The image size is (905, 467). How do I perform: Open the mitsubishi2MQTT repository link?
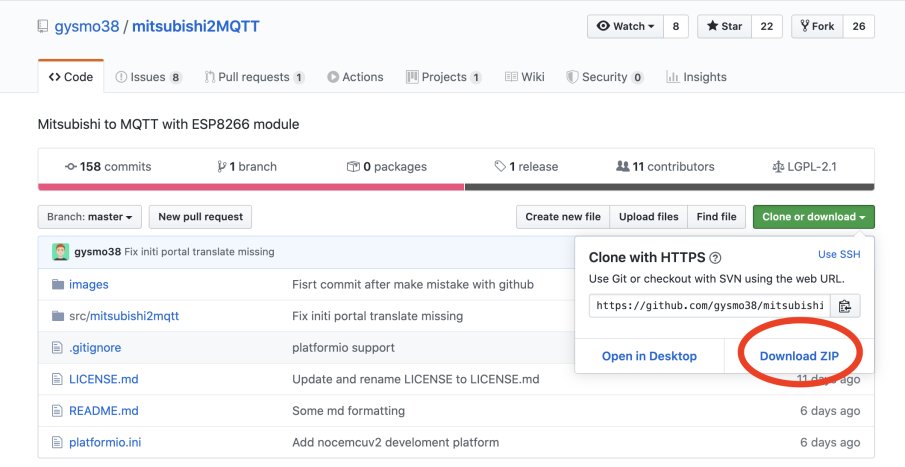[196, 27]
